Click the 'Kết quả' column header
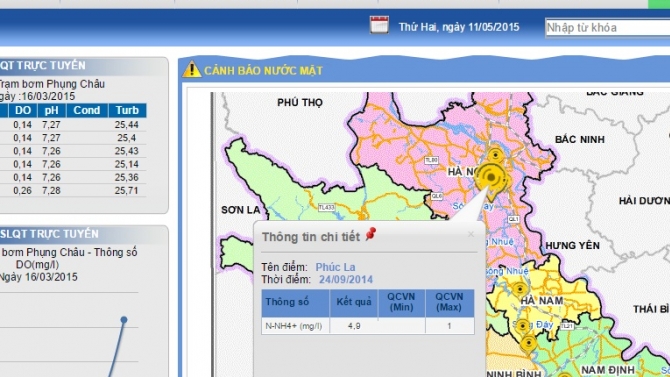 pos(354,303)
